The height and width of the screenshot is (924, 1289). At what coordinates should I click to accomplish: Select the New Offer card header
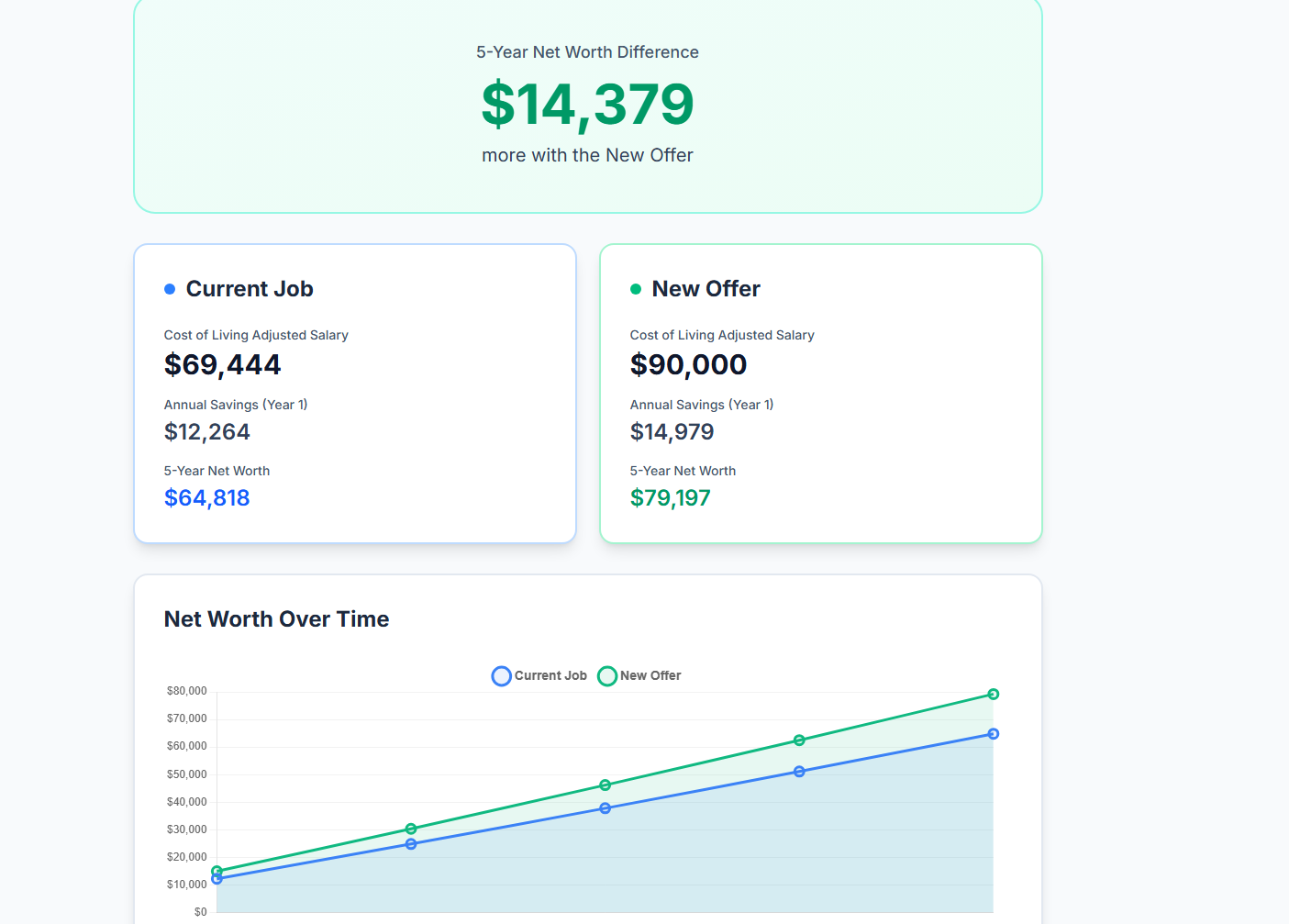pyautogui.click(x=706, y=288)
